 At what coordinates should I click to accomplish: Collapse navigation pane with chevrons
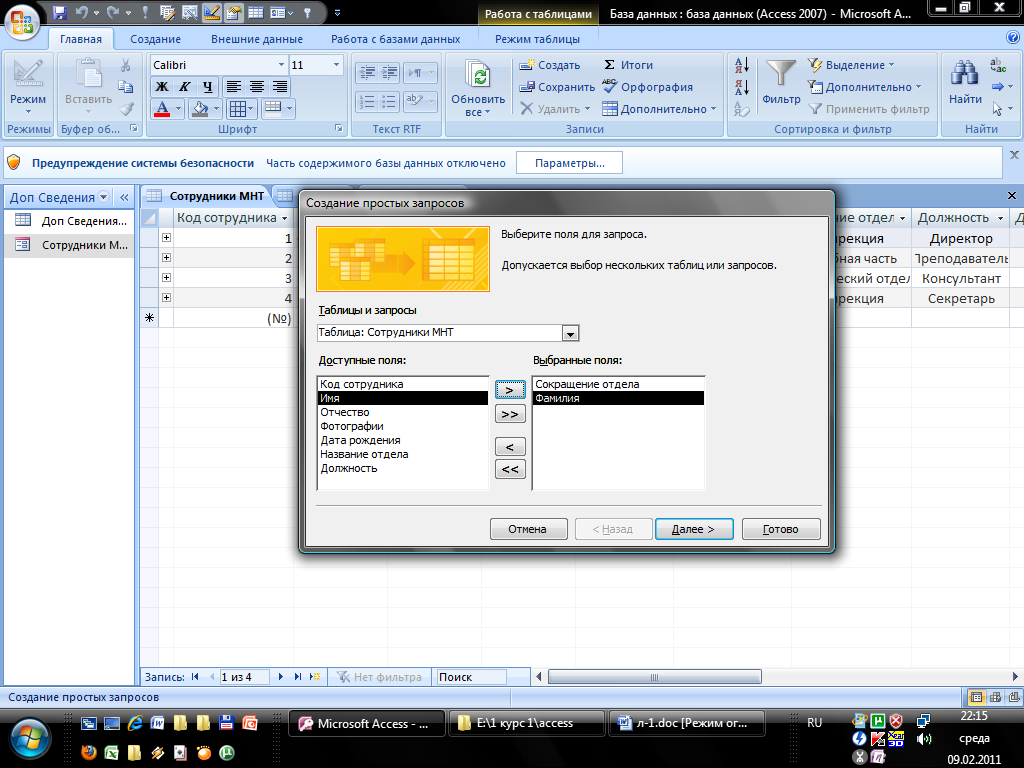pos(124,197)
